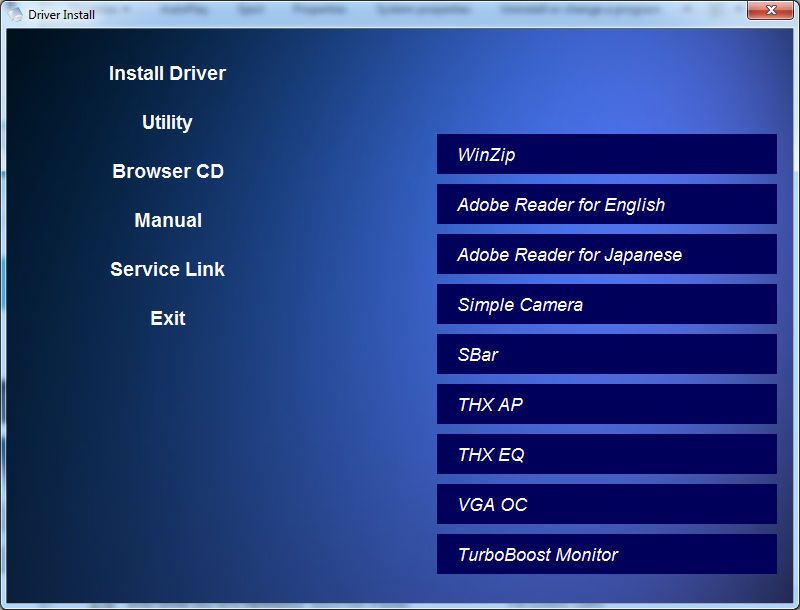Pick the THX EQ utility
Viewport: 800px width, 610px height.
606,454
